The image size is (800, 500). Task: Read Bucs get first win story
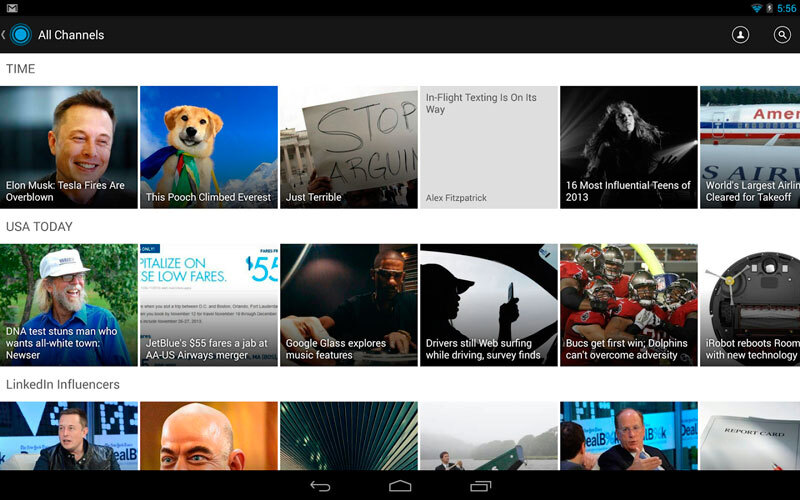click(628, 305)
